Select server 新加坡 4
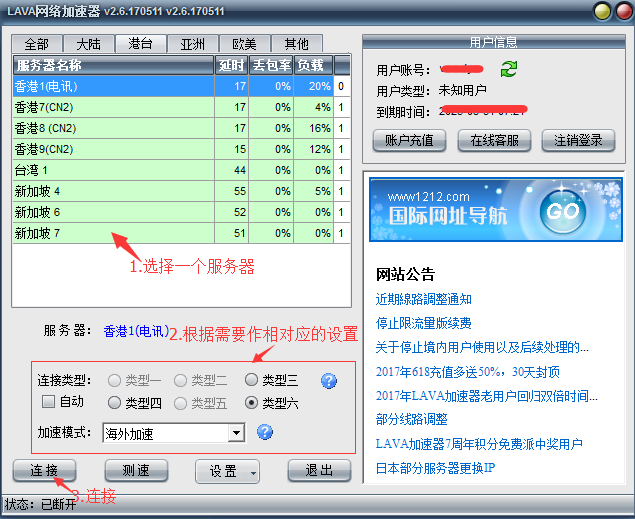The width and height of the screenshot is (635, 519). pyautogui.click(x=181, y=191)
